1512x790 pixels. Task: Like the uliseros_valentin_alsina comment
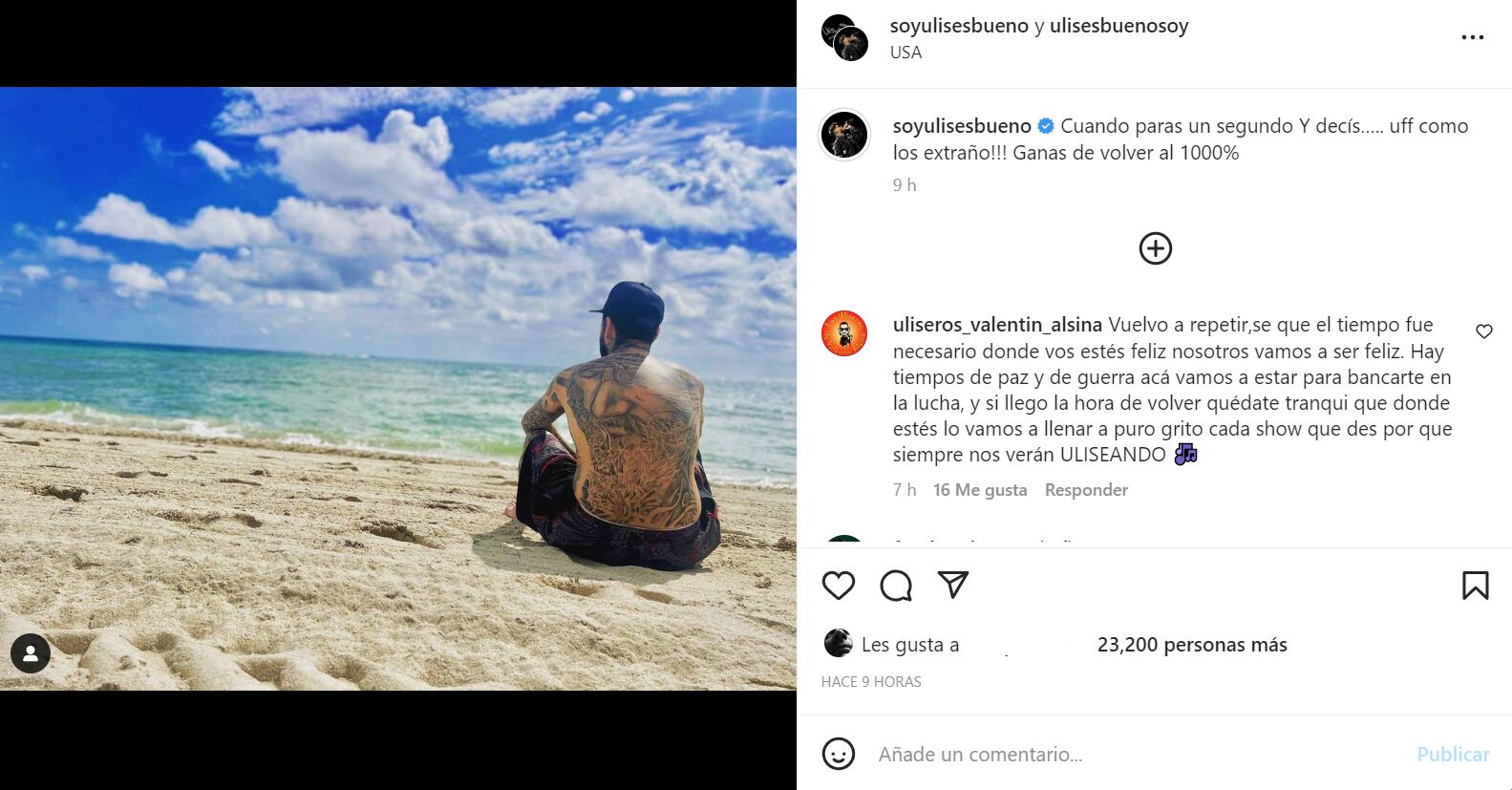point(1484,331)
